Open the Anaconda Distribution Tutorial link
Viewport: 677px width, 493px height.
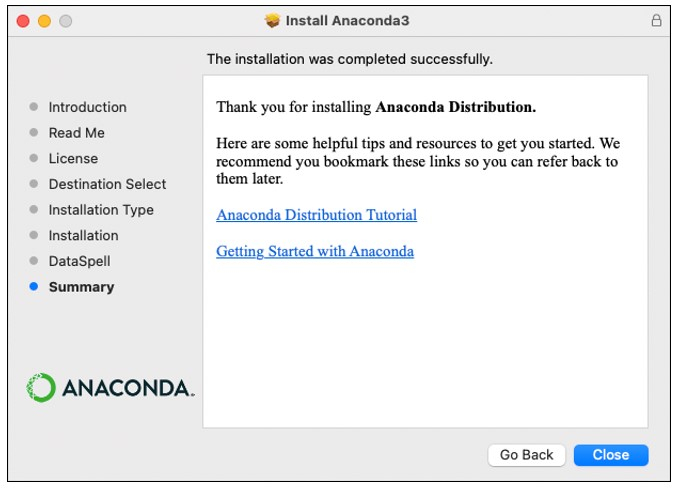pos(316,215)
